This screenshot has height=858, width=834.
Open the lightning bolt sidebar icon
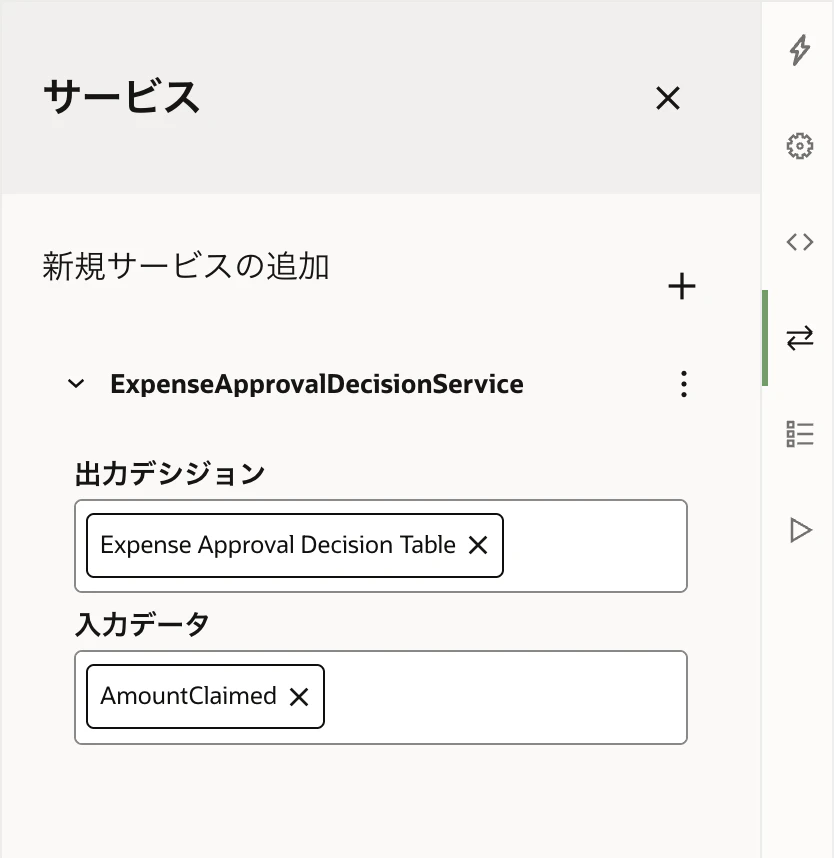(x=800, y=50)
